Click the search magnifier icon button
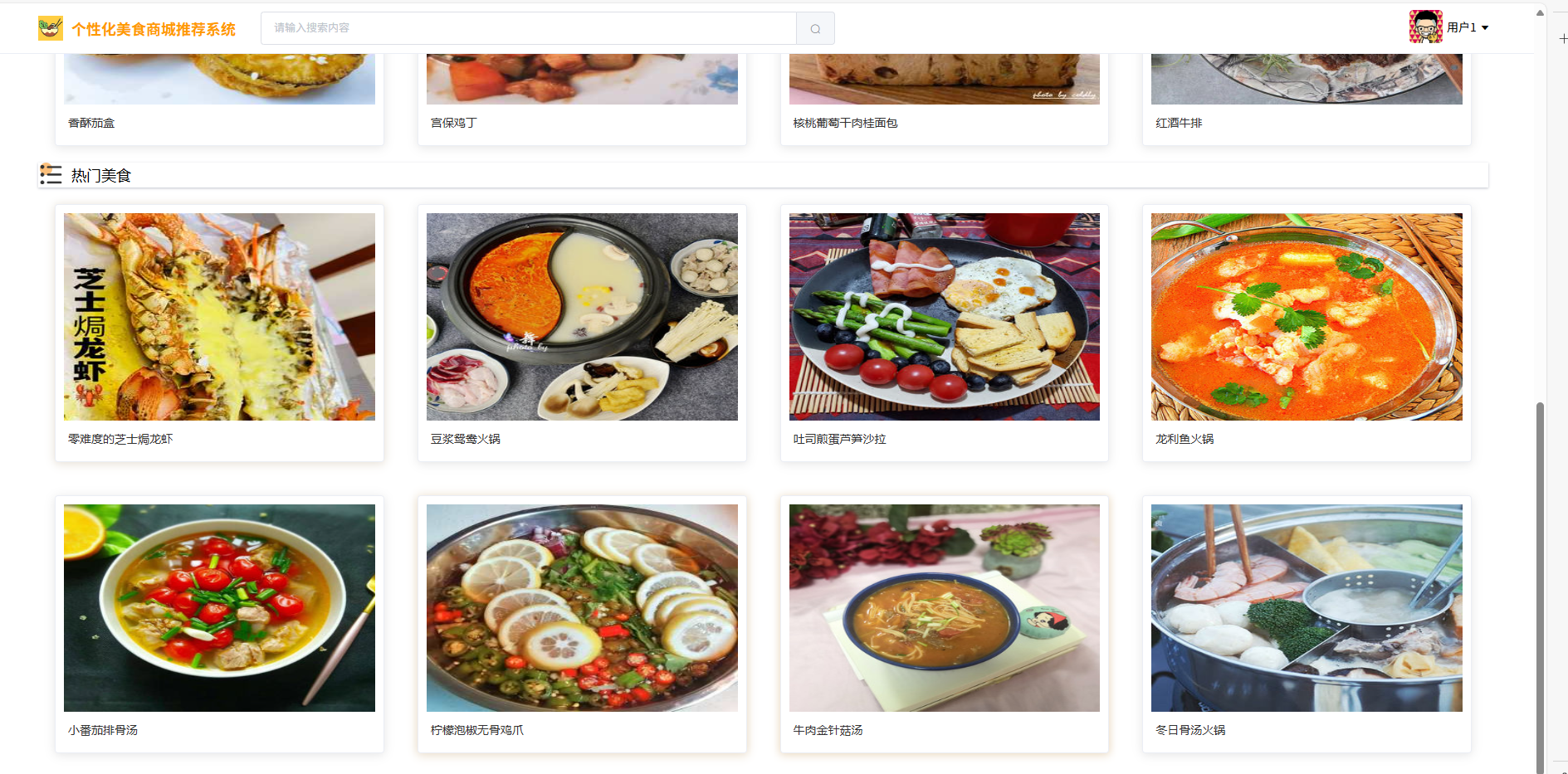Screen dimensions: 1568x774 coord(815,28)
